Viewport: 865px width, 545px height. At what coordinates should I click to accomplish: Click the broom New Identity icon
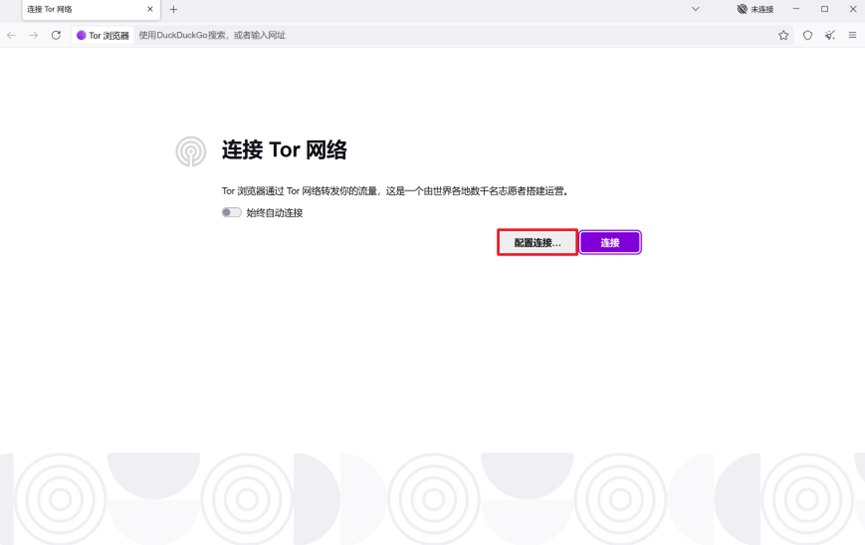point(830,35)
